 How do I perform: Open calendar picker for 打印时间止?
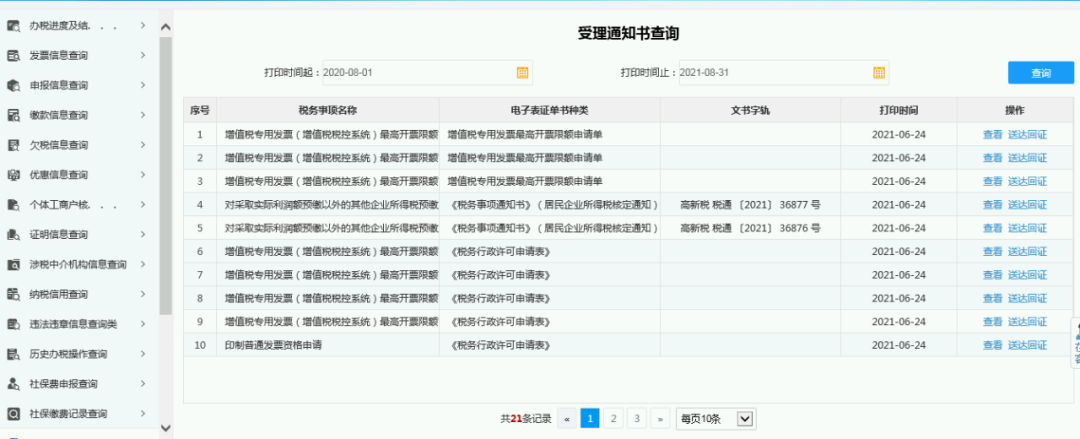point(879,73)
